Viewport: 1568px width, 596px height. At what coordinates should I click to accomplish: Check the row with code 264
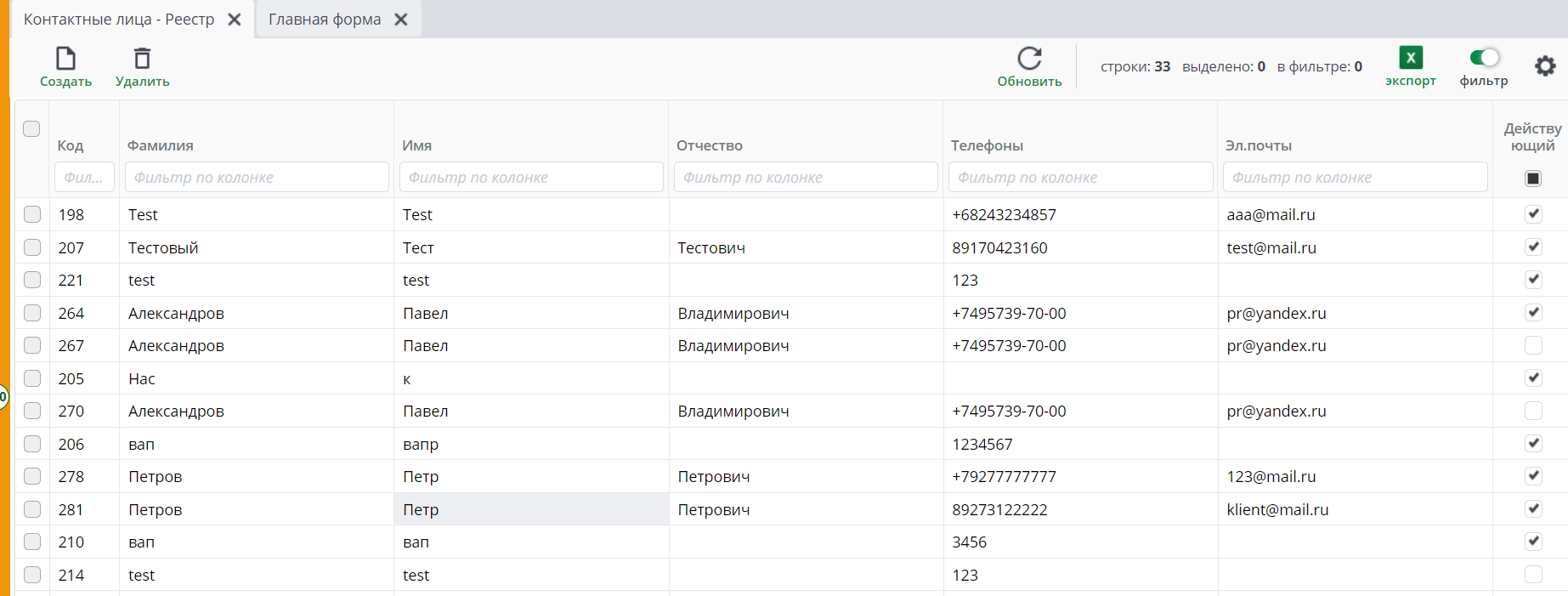32,313
